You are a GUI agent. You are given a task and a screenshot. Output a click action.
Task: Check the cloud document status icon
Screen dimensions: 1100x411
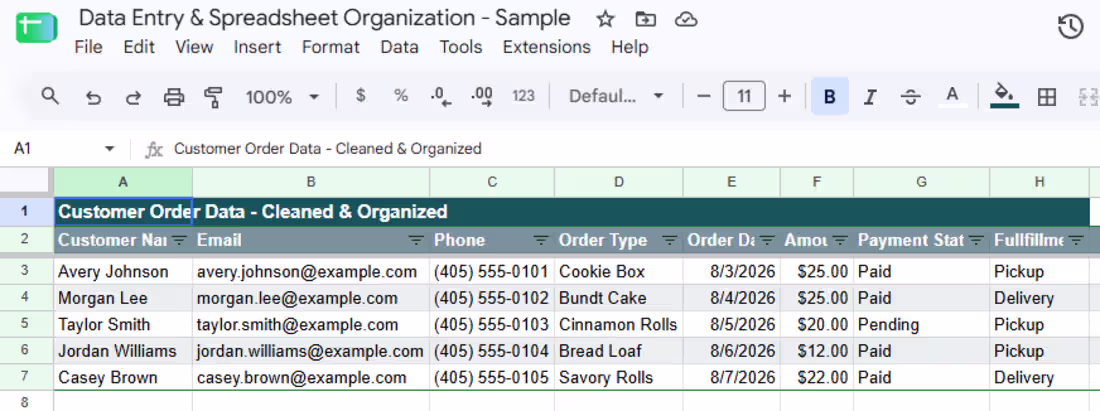click(685, 20)
